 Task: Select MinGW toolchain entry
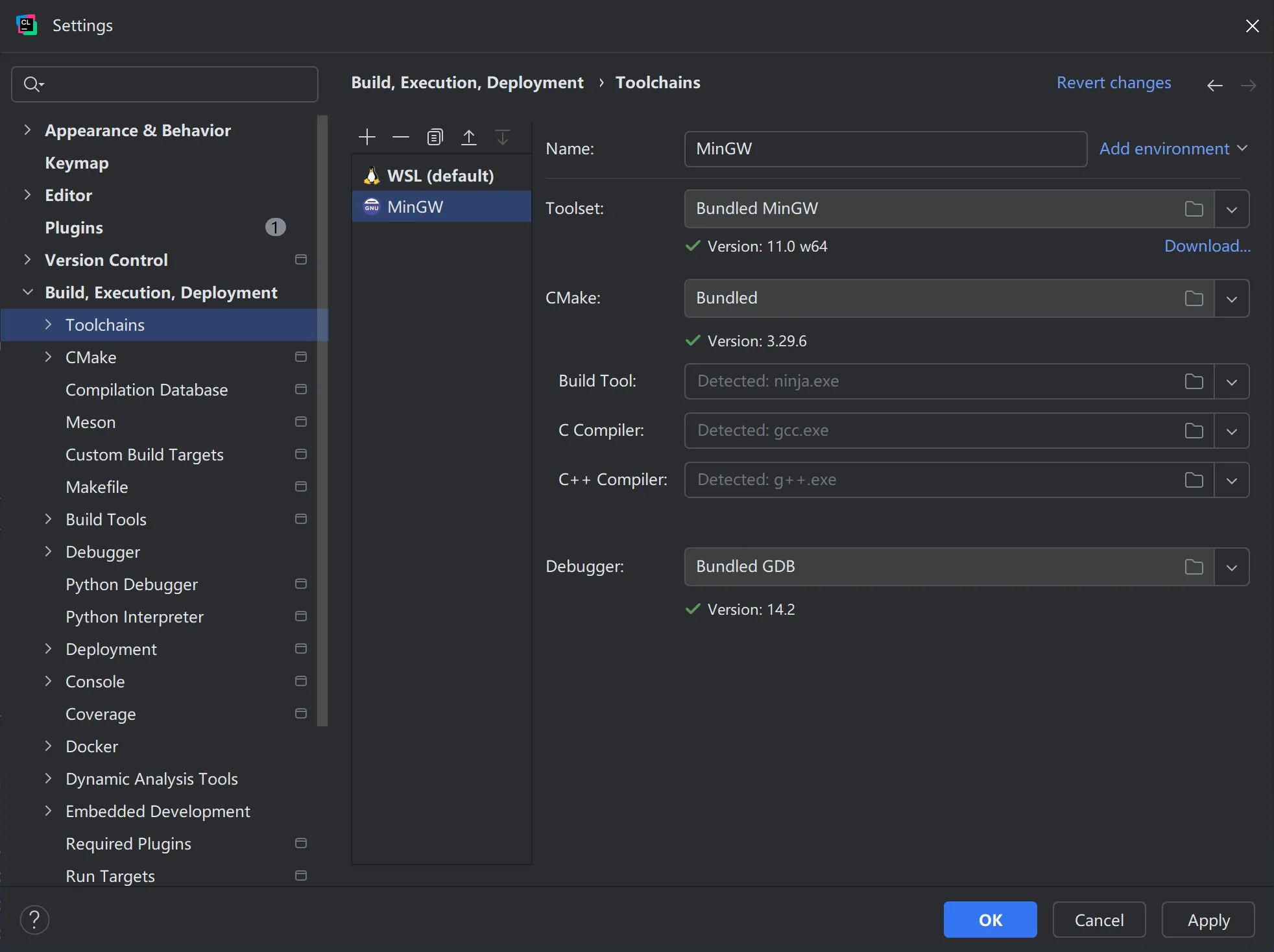[441, 206]
